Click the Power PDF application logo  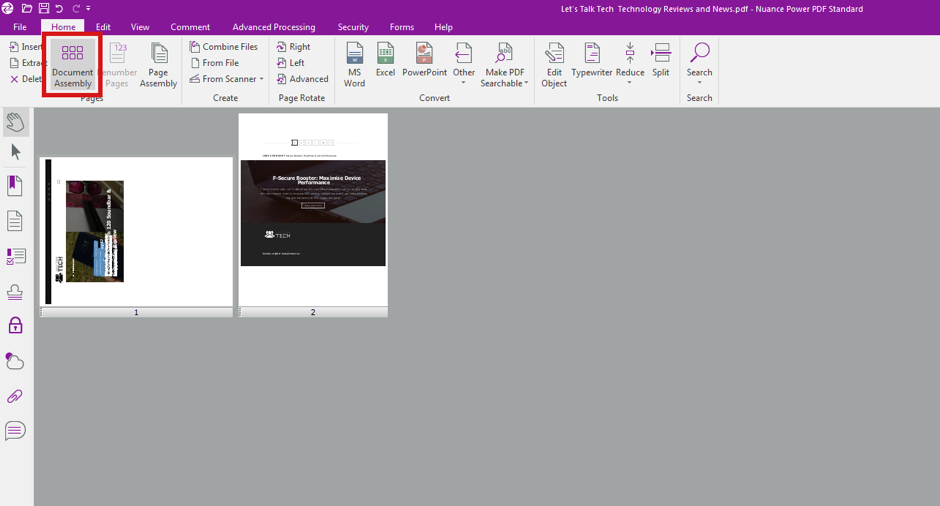[8, 8]
